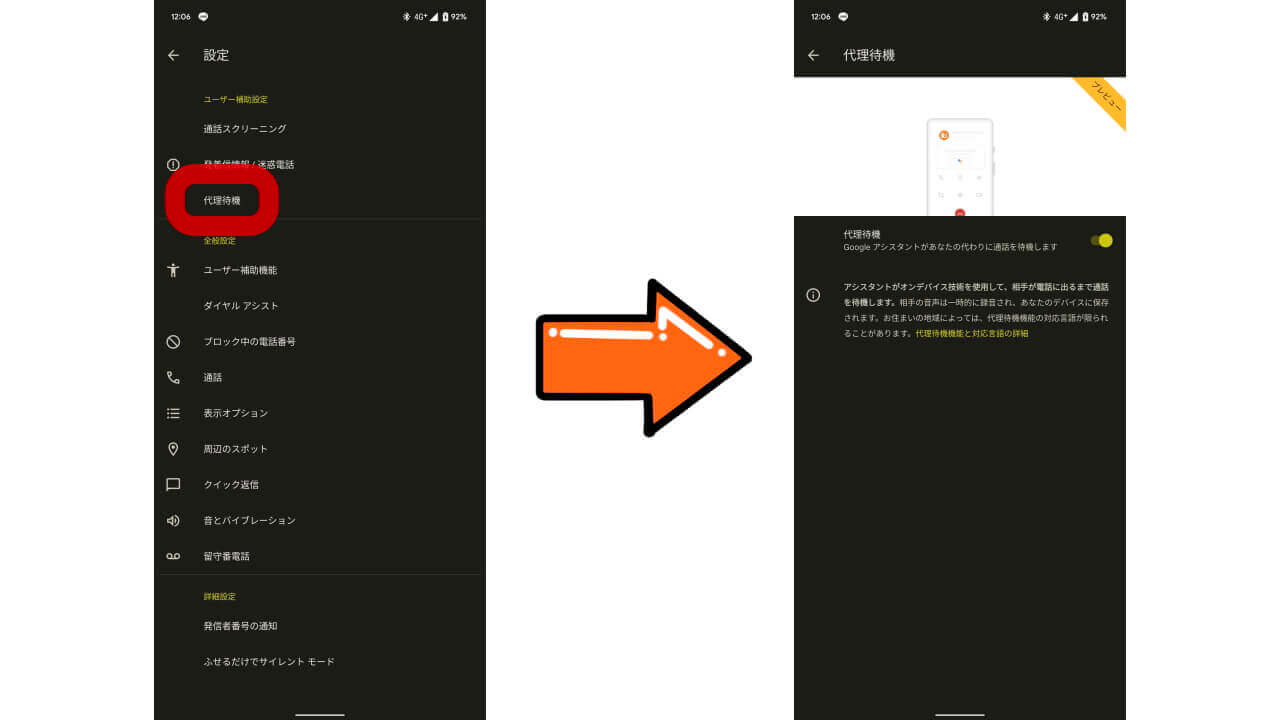
Task: Tap speaker icon beside 音とバイブレーション
Action: click(173, 521)
